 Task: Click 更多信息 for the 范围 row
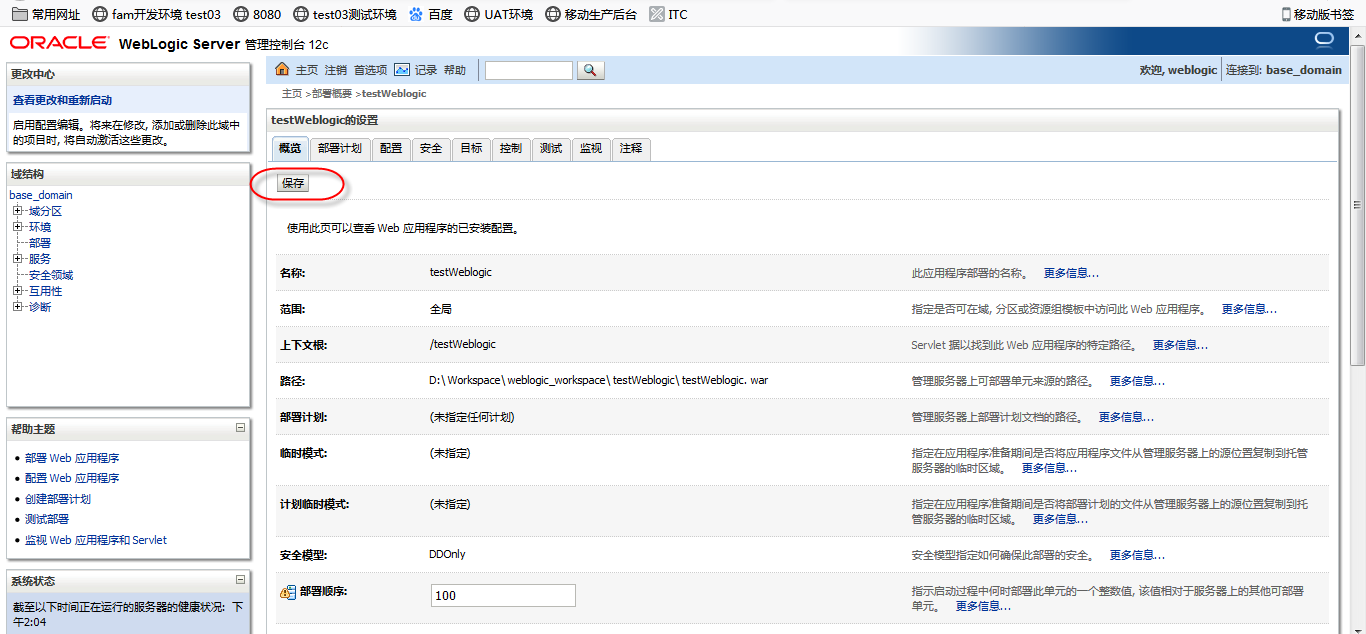click(x=1249, y=309)
